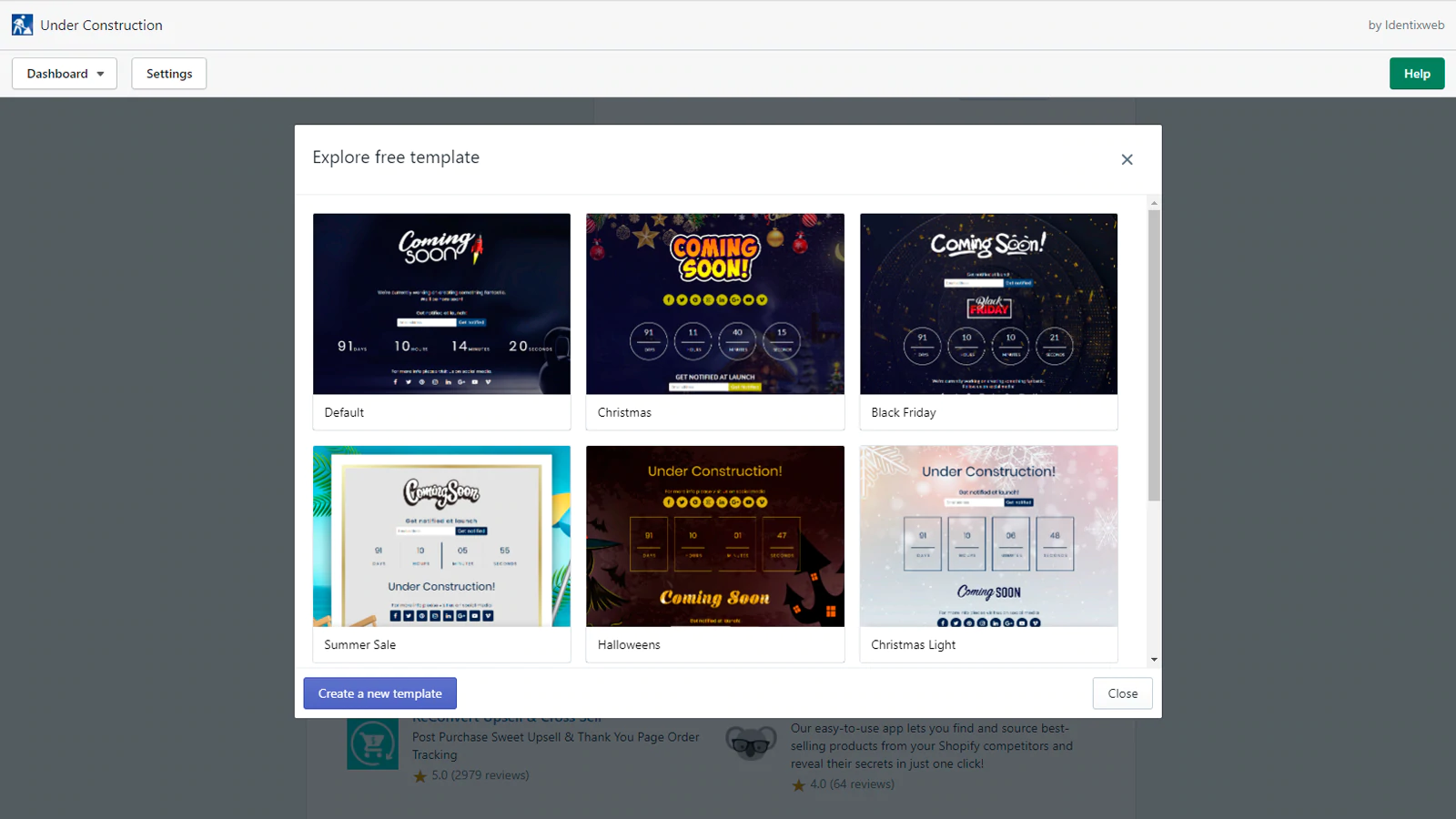Image resolution: width=1456 pixels, height=819 pixels.
Task: Select the Black Friday template thumbnail
Action: click(988, 304)
